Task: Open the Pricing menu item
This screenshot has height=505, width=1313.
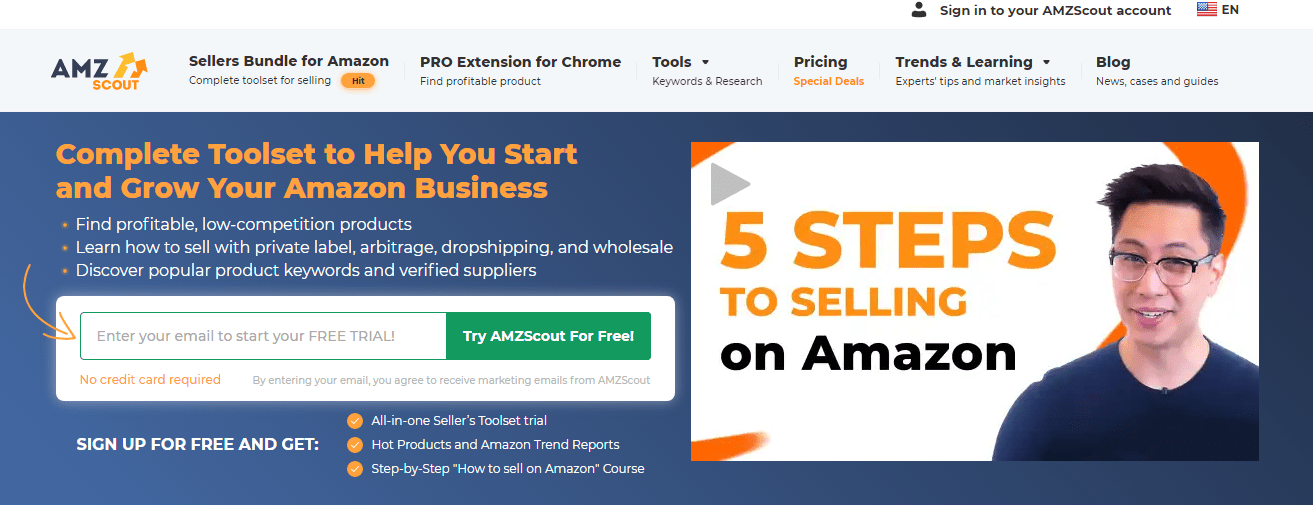Action: pyautogui.click(x=820, y=62)
